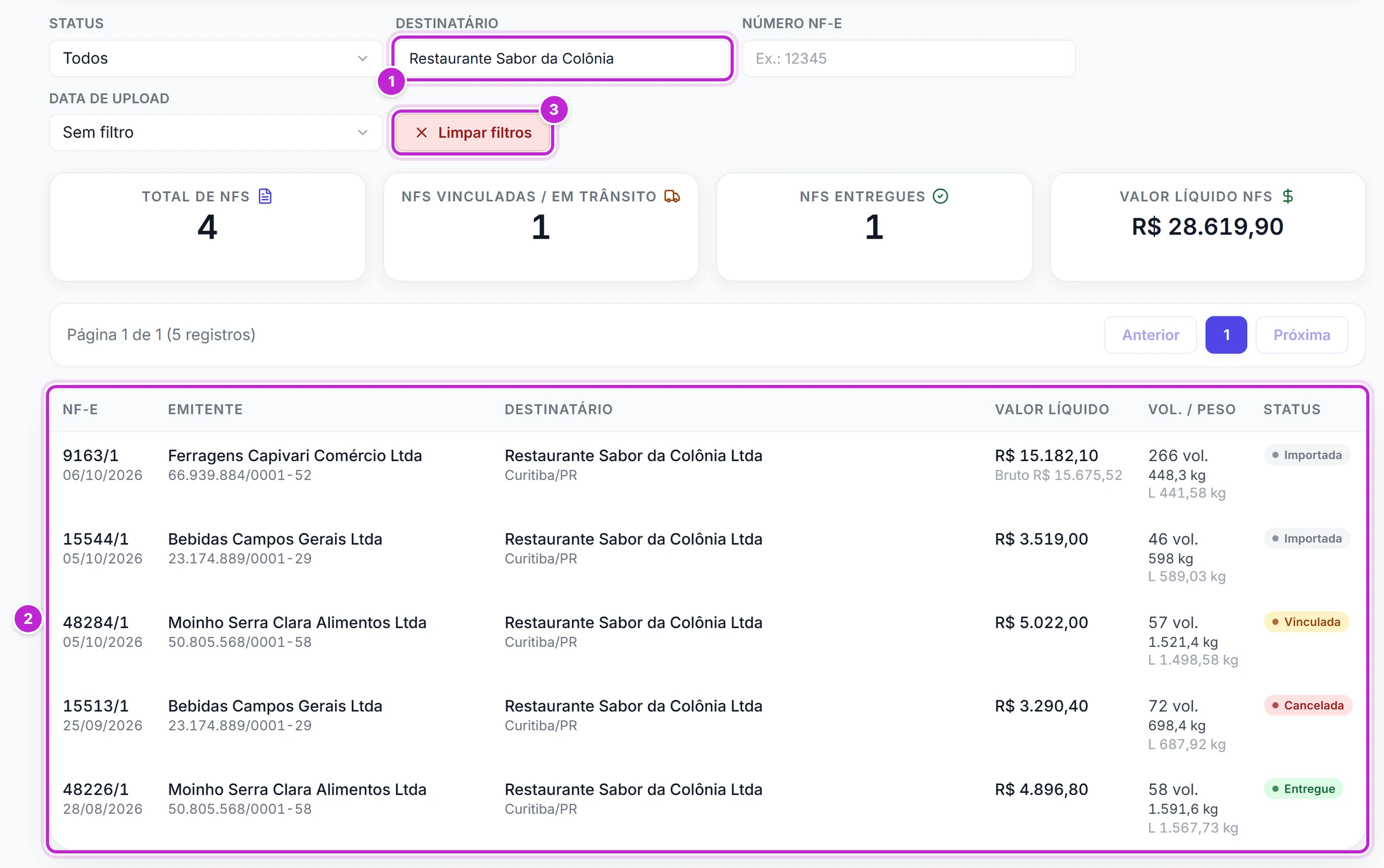
Task: Click value R$ 4.896,80
Action: 1041,790
